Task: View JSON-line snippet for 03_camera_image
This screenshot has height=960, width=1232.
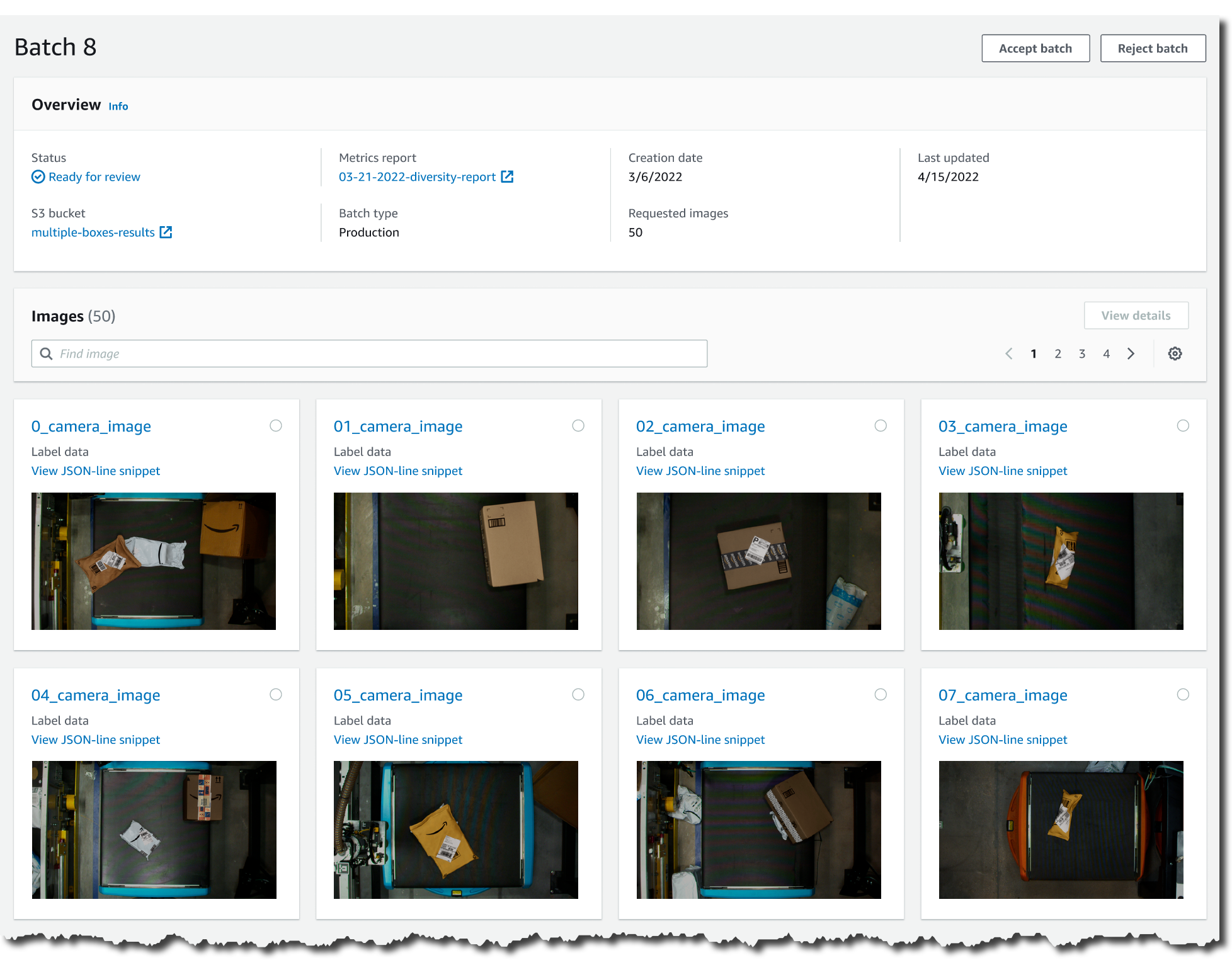Action: click(1003, 471)
